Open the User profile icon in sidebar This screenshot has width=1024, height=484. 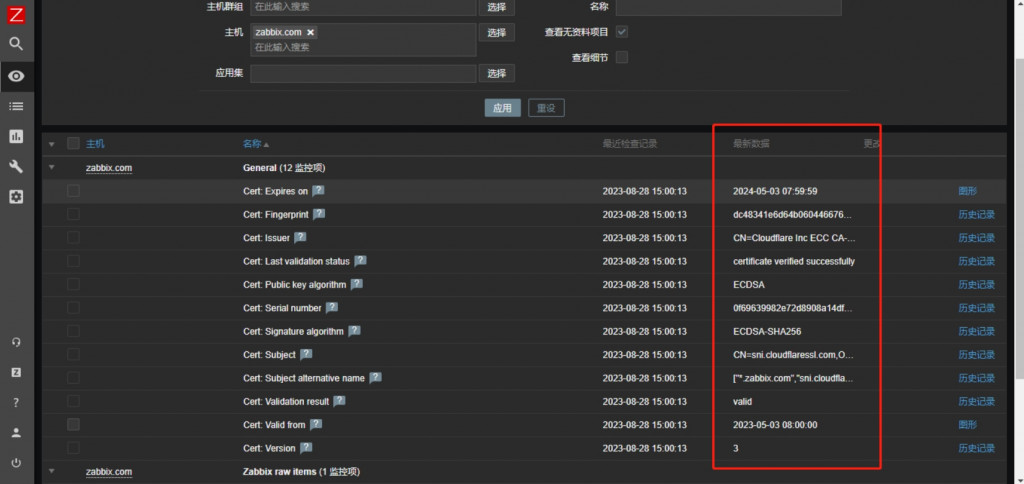16,432
